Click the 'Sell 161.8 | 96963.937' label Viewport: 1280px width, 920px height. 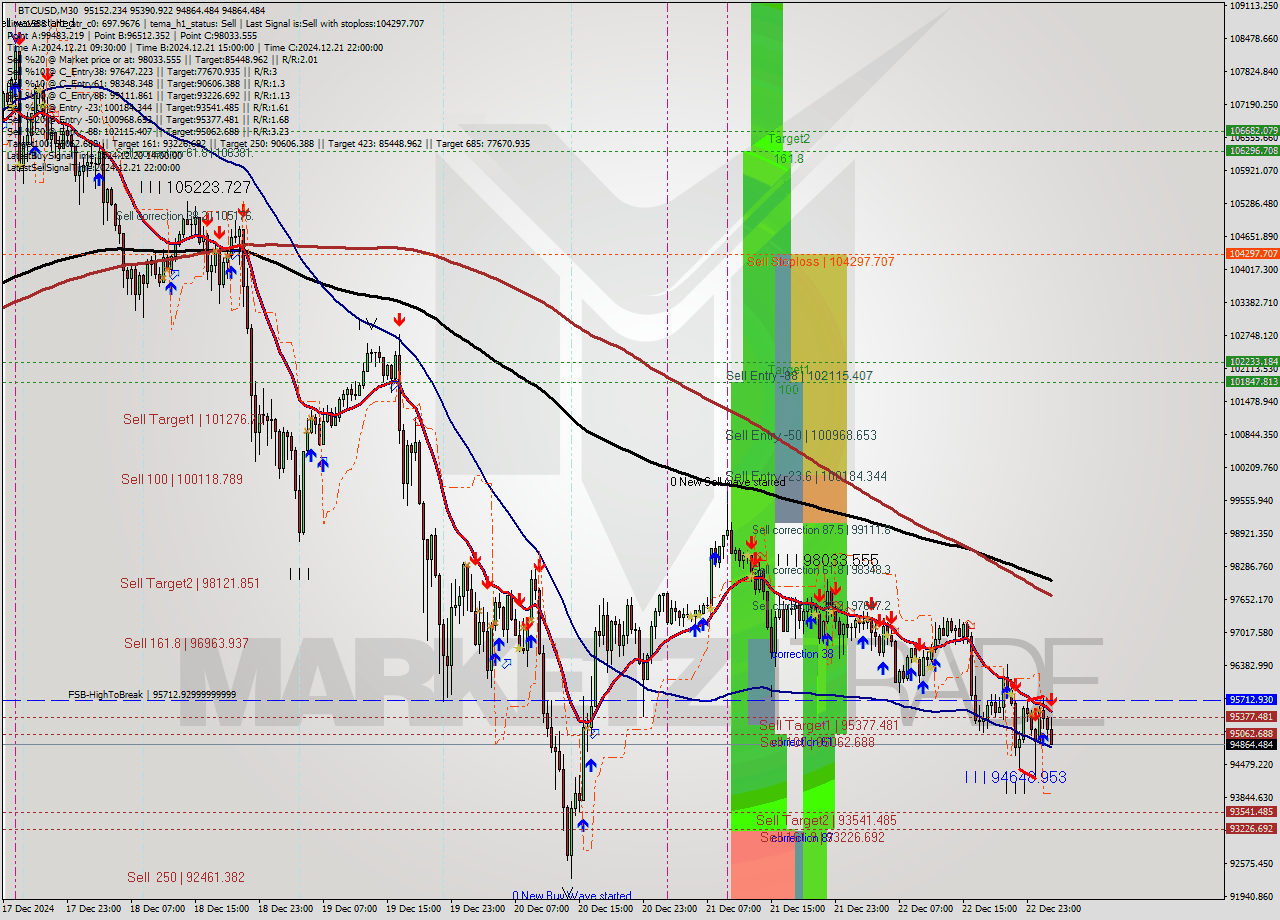(186, 644)
